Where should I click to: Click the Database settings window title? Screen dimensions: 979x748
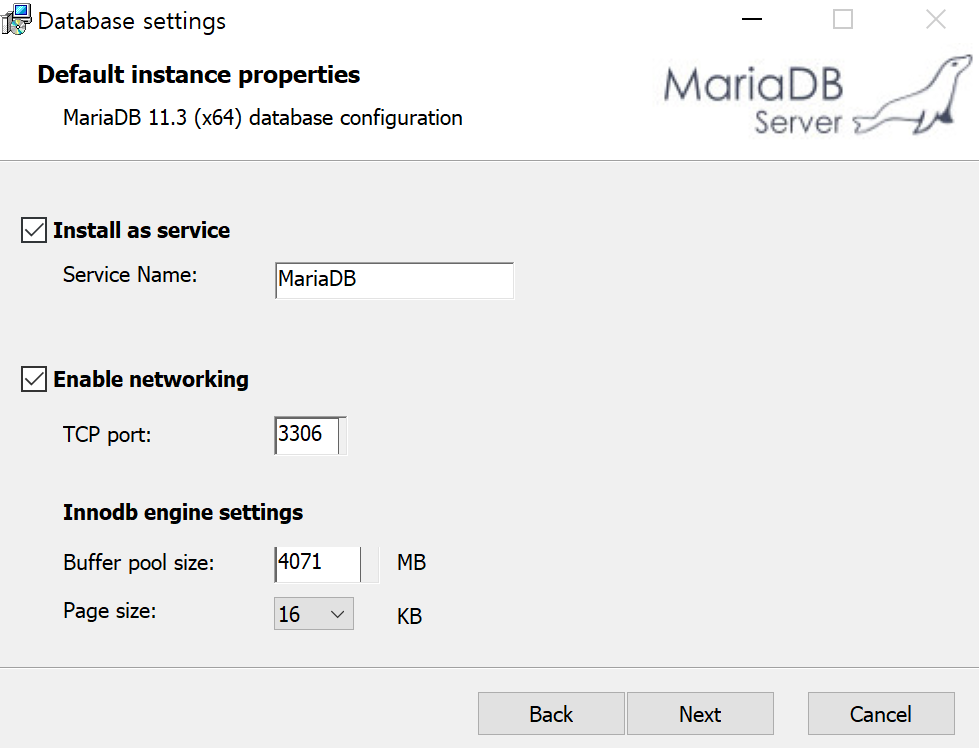131,21
